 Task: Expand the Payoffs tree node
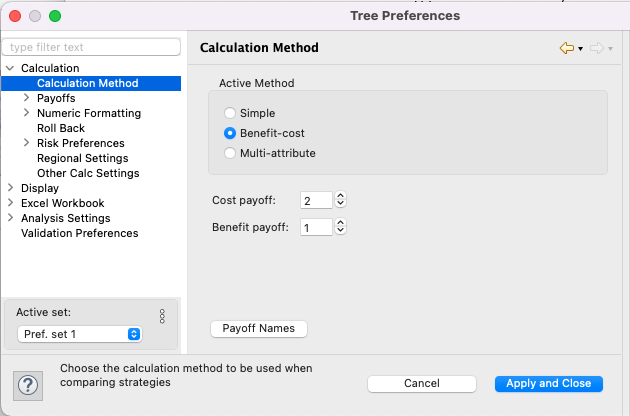point(26,99)
